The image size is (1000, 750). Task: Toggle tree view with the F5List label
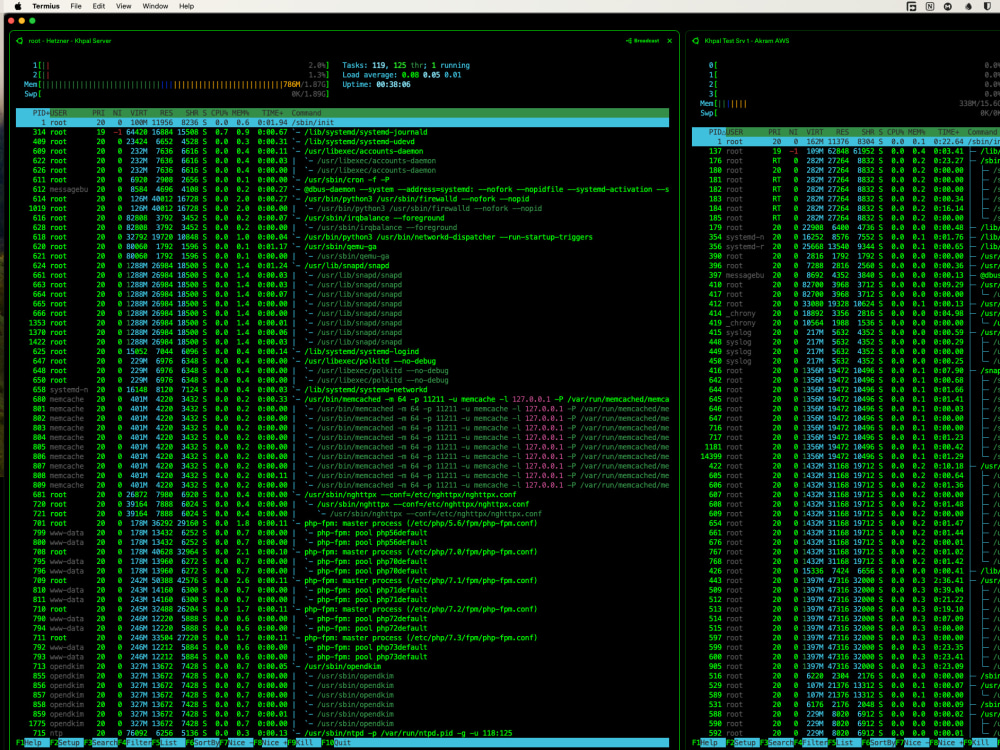tap(168, 742)
